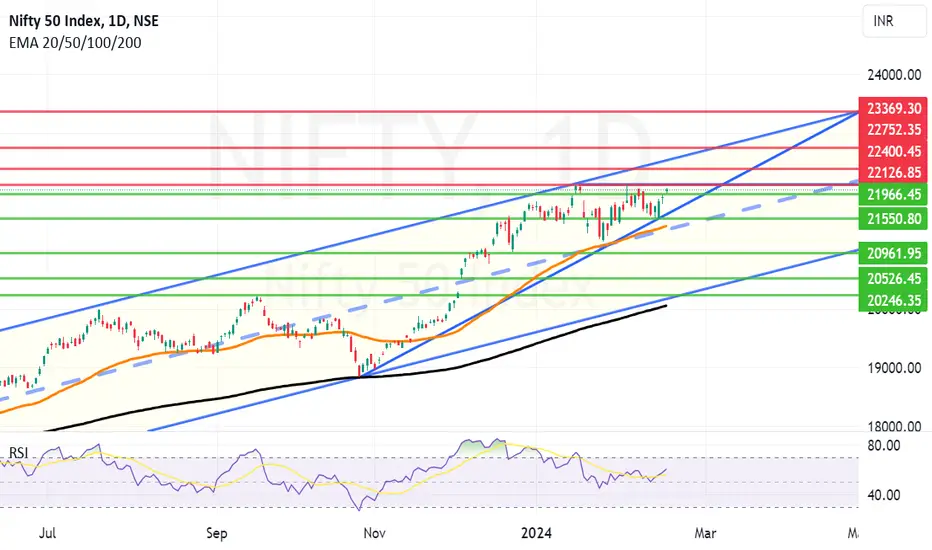Click the 2024 date label on time axis
The width and height of the screenshot is (932, 550).
536,533
